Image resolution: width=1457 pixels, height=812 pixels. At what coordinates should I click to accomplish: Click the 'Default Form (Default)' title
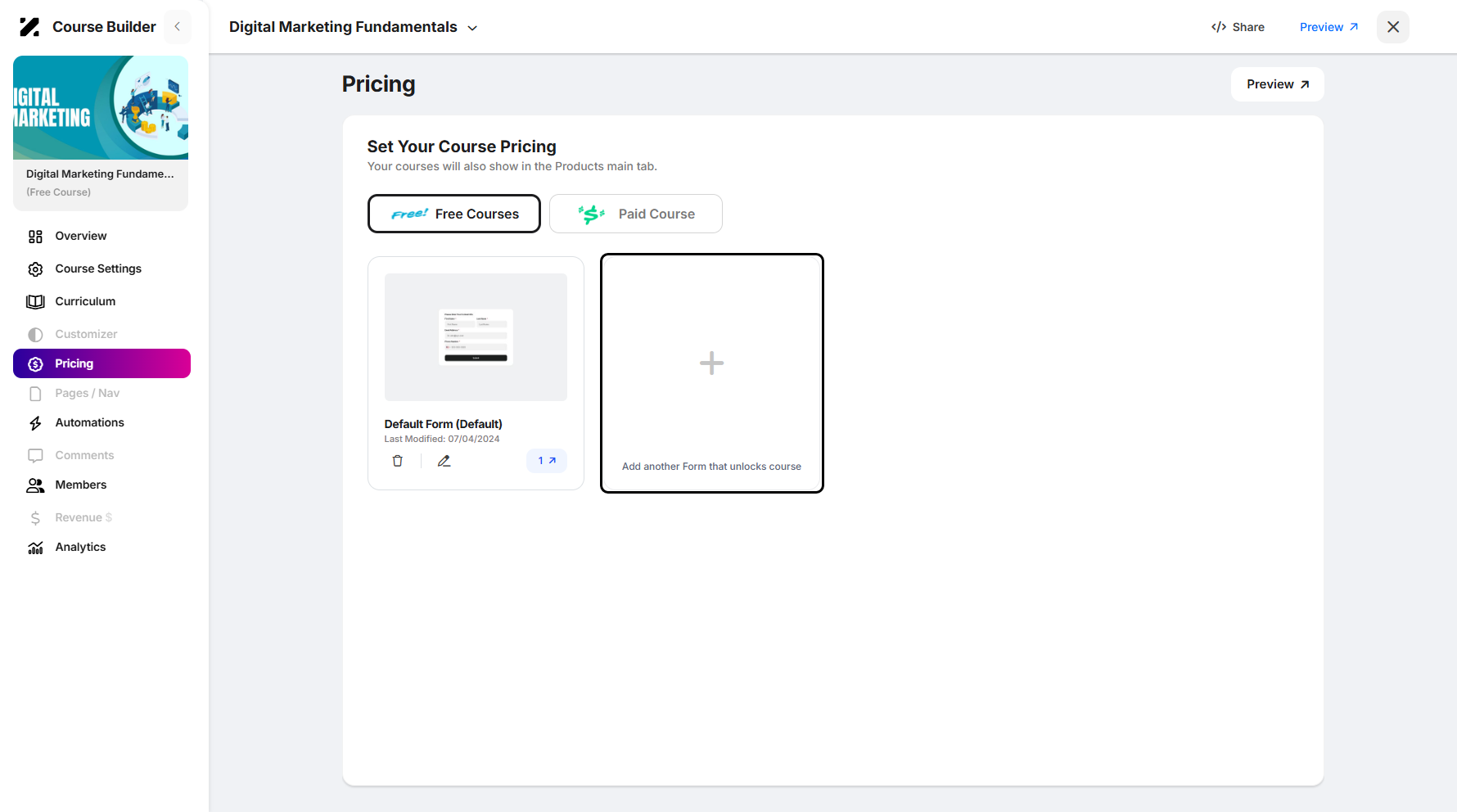pyautogui.click(x=444, y=424)
